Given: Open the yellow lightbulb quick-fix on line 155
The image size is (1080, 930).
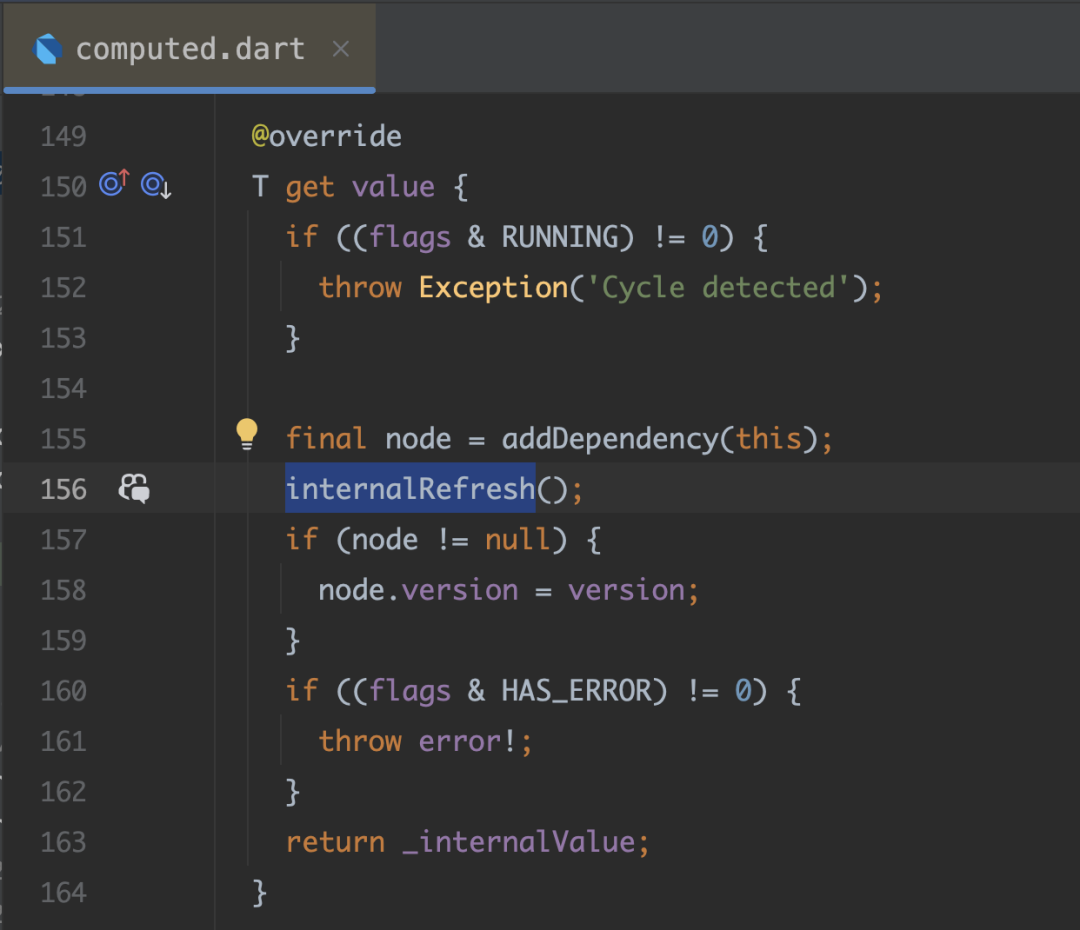Looking at the screenshot, I should pos(246,435).
